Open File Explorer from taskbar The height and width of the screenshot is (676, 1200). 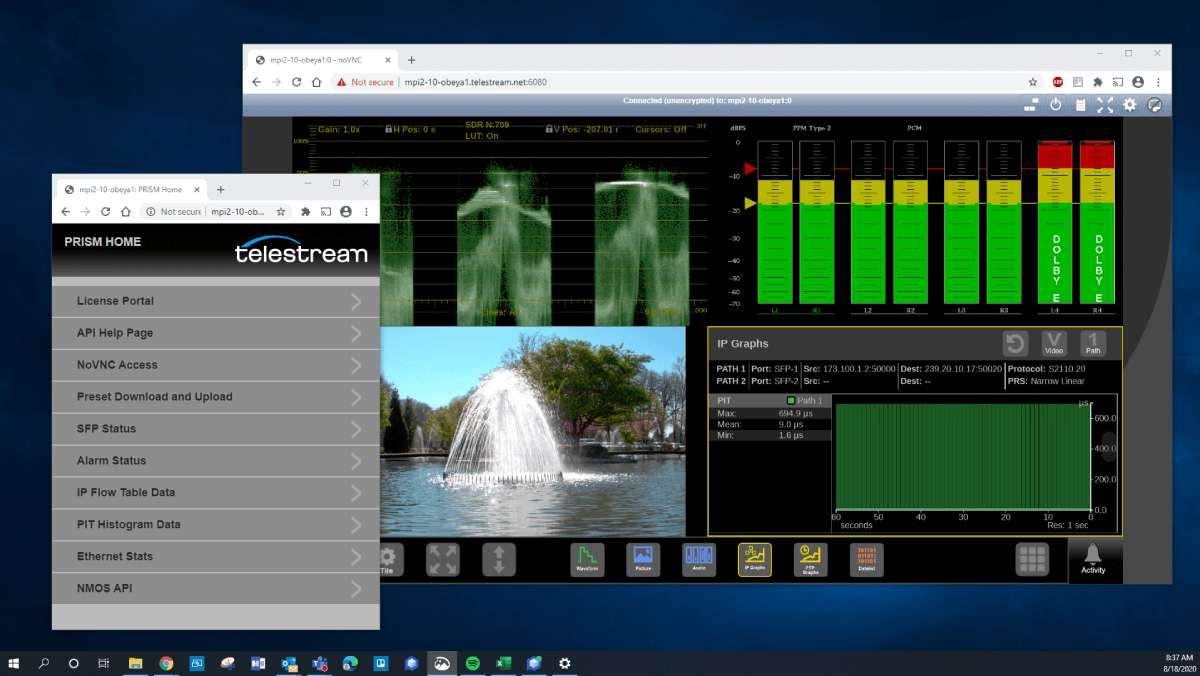tap(135, 663)
